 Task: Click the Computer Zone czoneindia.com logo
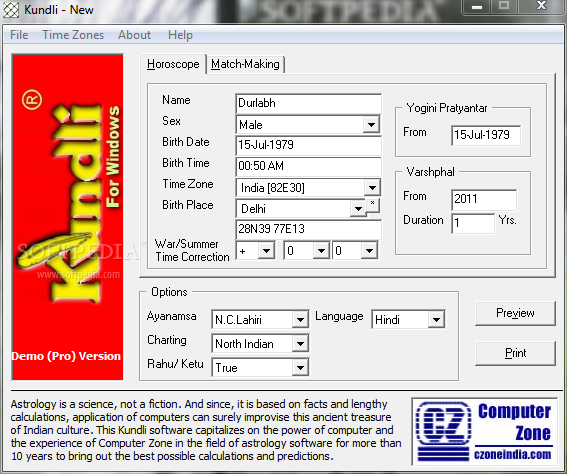(485, 432)
